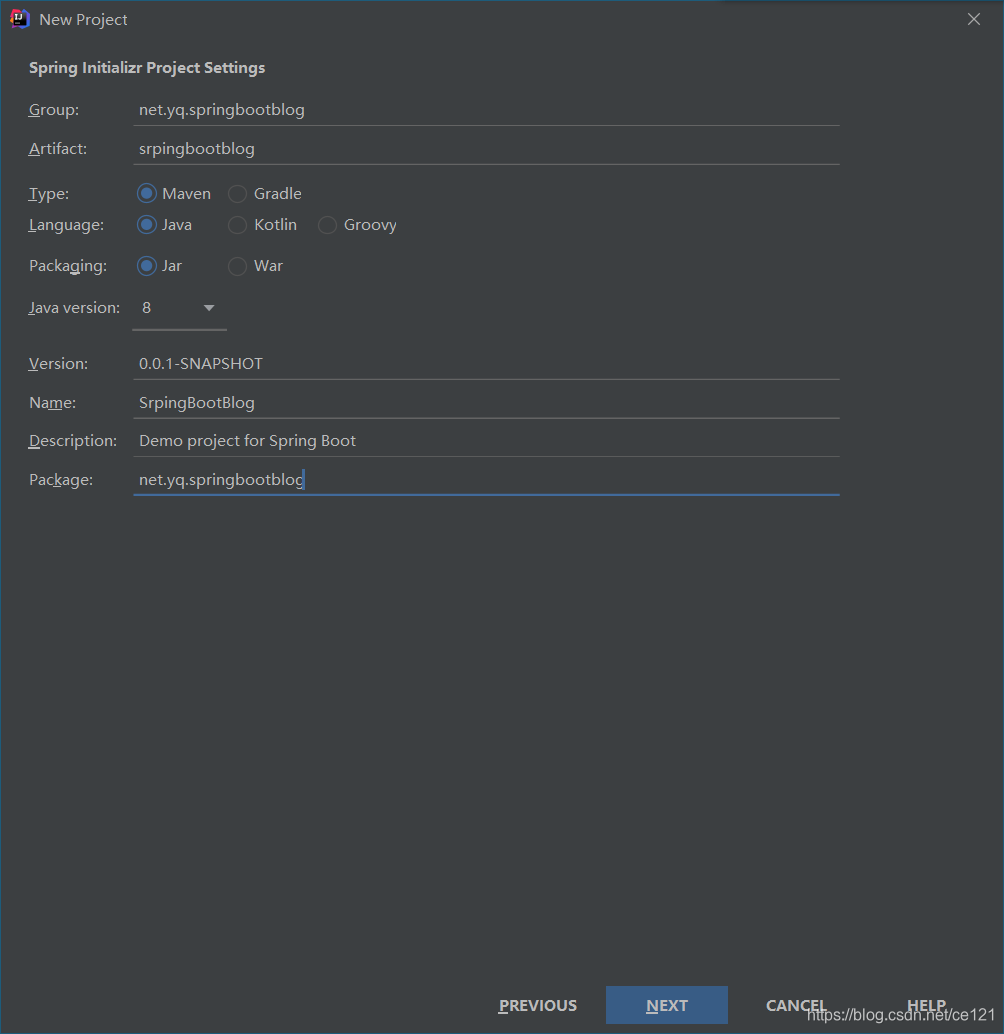1004x1034 pixels.
Task: Open the Java version dropdown
Action: pyautogui.click(x=179, y=308)
